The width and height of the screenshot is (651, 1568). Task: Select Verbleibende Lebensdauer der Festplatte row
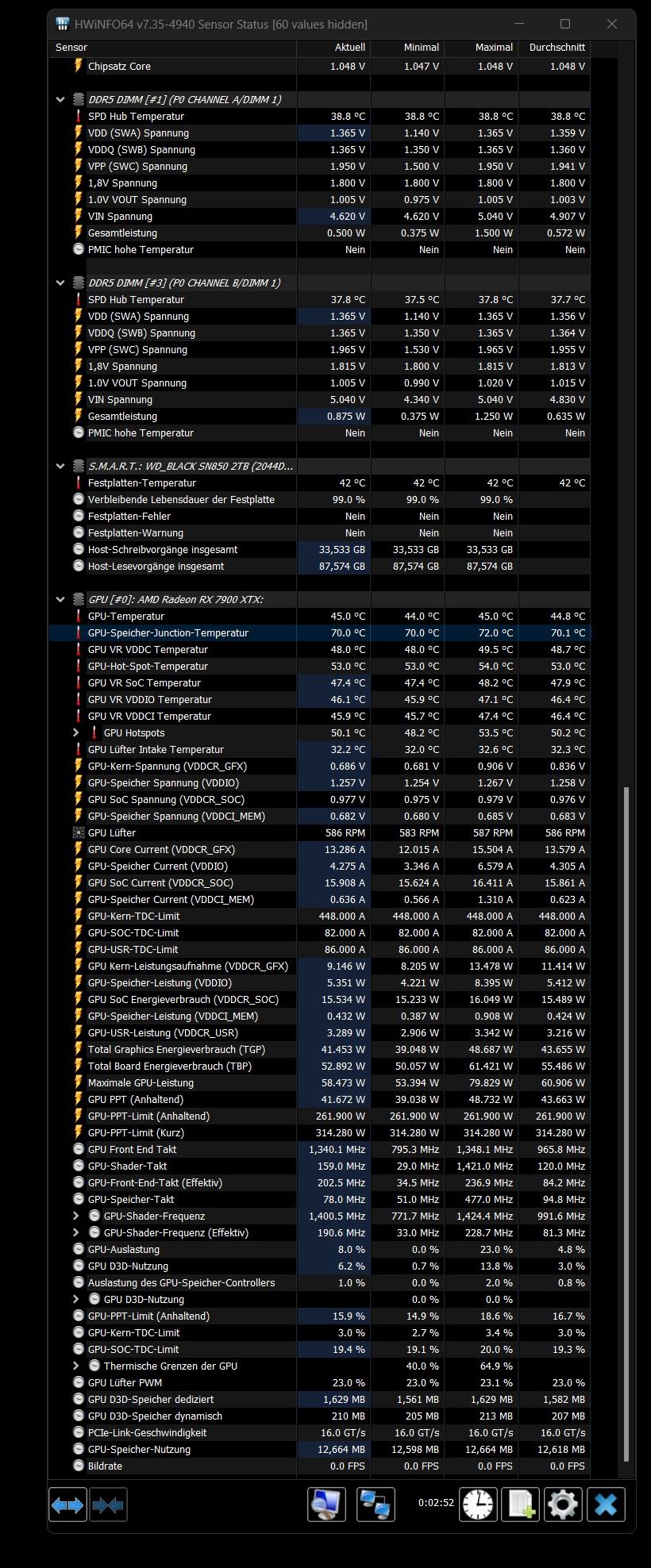coord(319,500)
